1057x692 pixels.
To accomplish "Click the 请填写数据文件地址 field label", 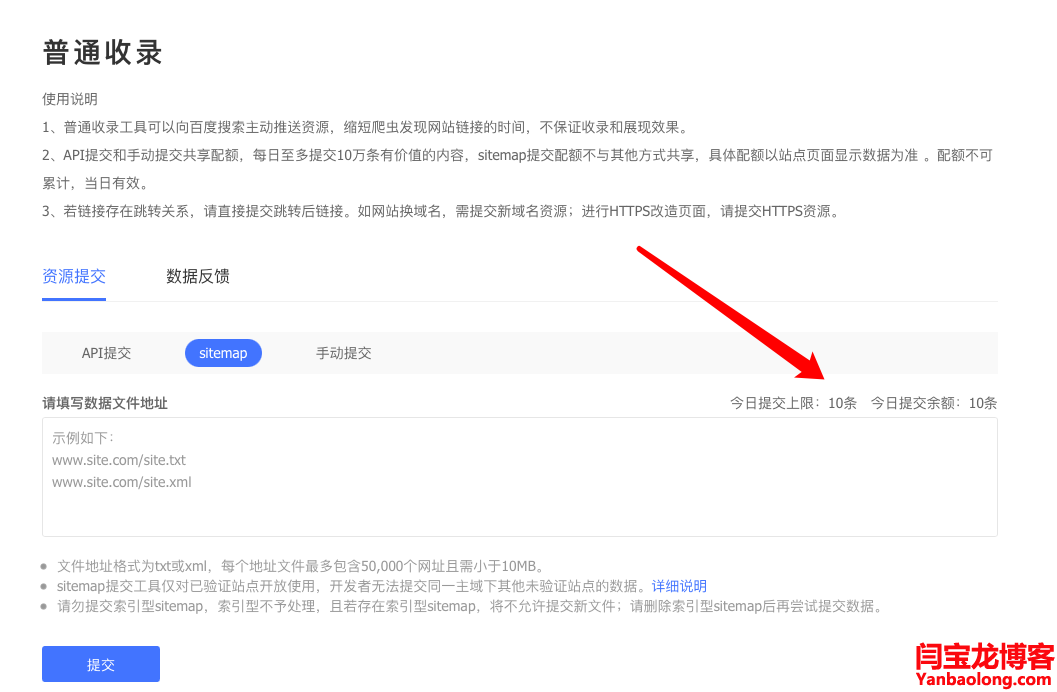I will (x=105, y=403).
